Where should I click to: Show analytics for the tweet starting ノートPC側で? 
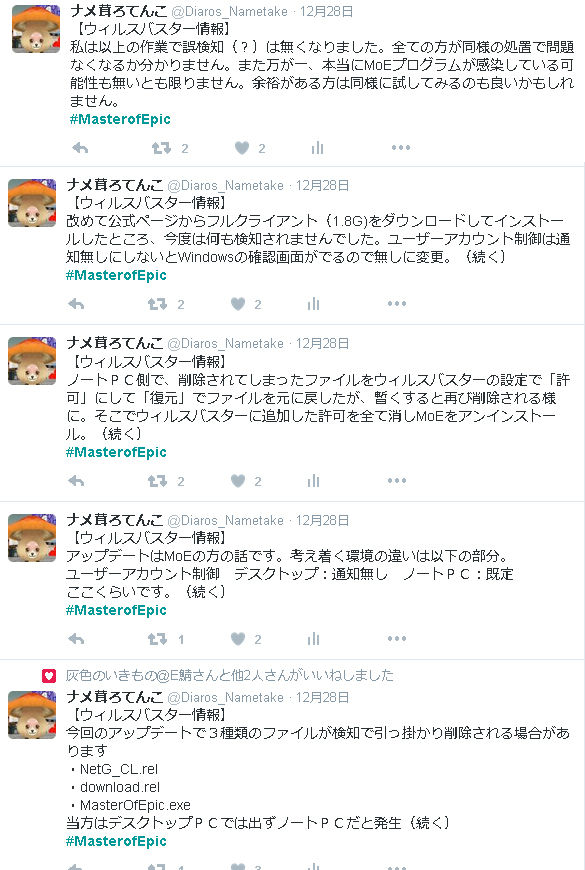[x=314, y=481]
